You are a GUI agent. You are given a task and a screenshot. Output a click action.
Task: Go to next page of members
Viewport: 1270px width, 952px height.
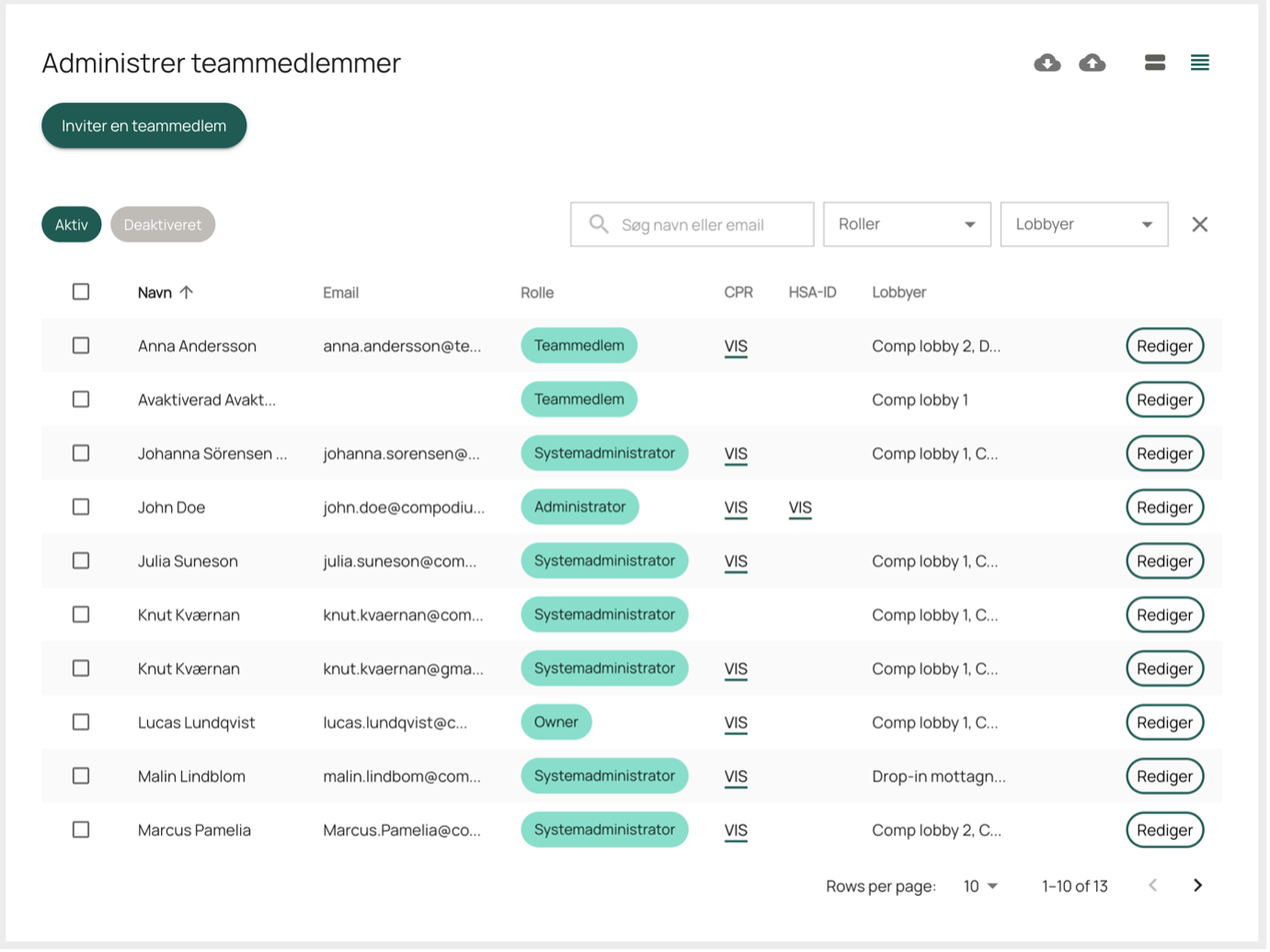[1197, 885]
